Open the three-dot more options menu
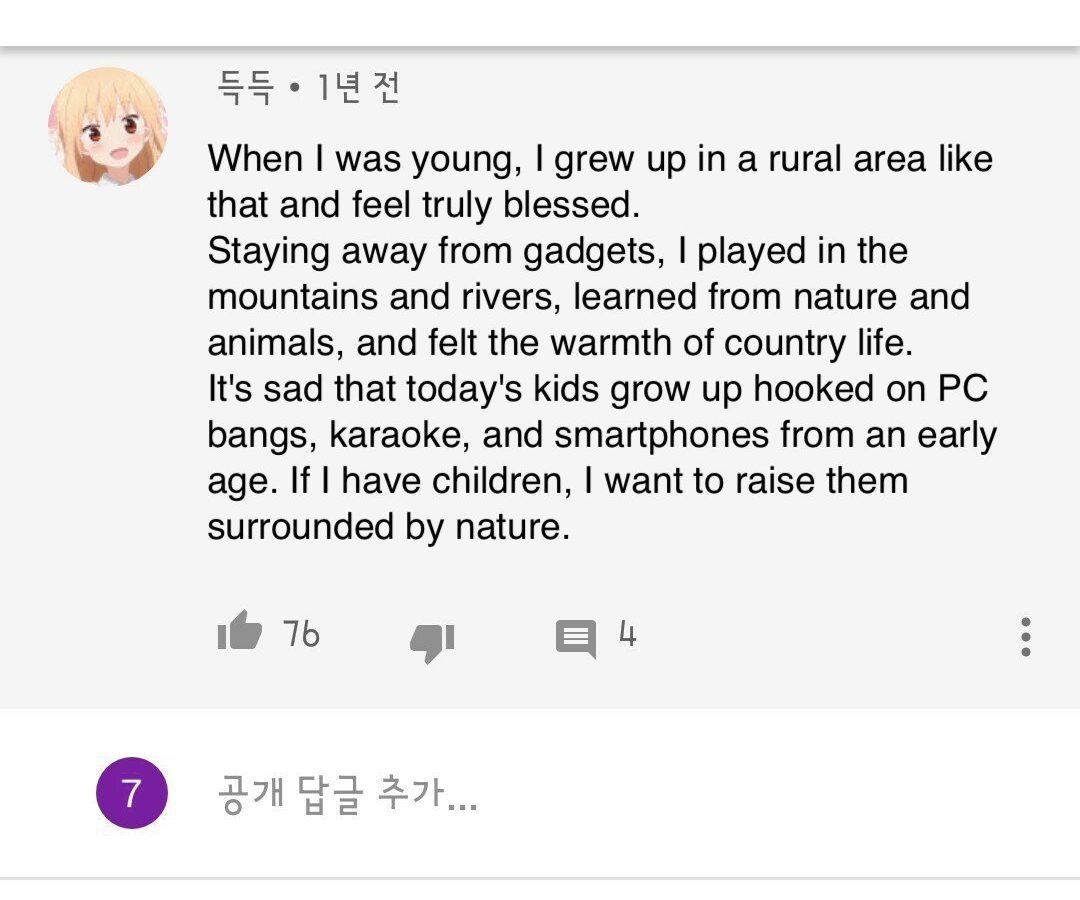 pyautogui.click(x=1025, y=636)
